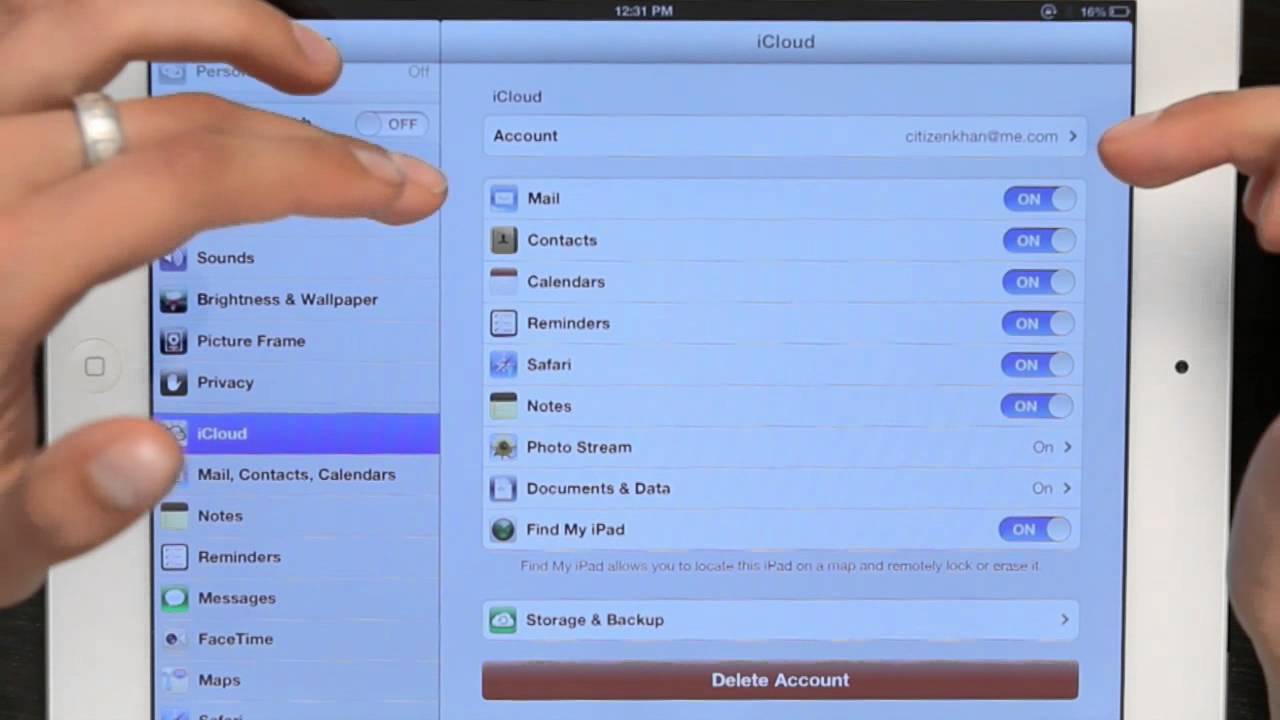
Task: Open Maps settings in sidebar
Action: (296, 680)
